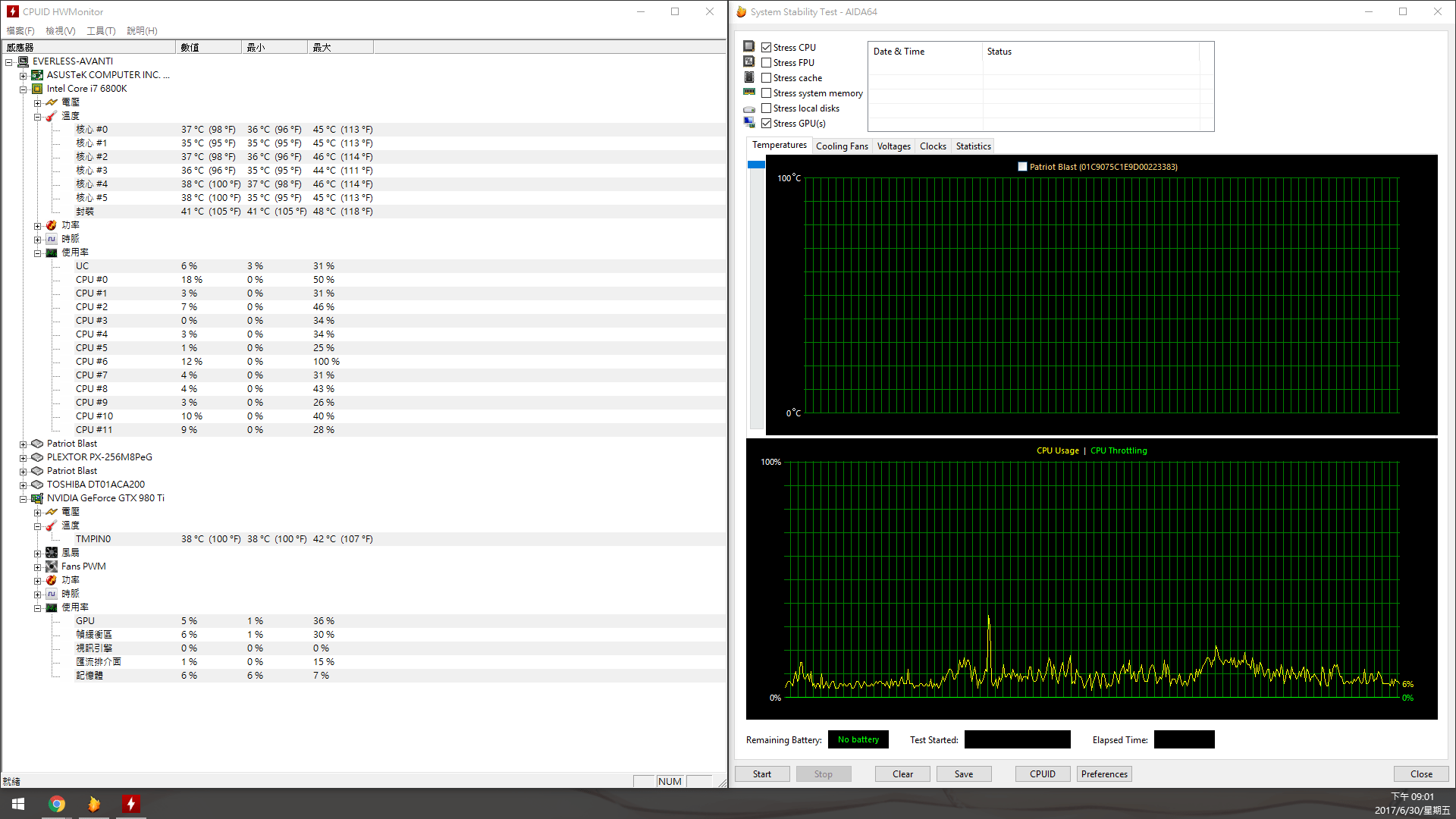Image resolution: width=1456 pixels, height=819 pixels.
Task: Open AIDA64 flame icon on taskbar
Action: [x=94, y=804]
